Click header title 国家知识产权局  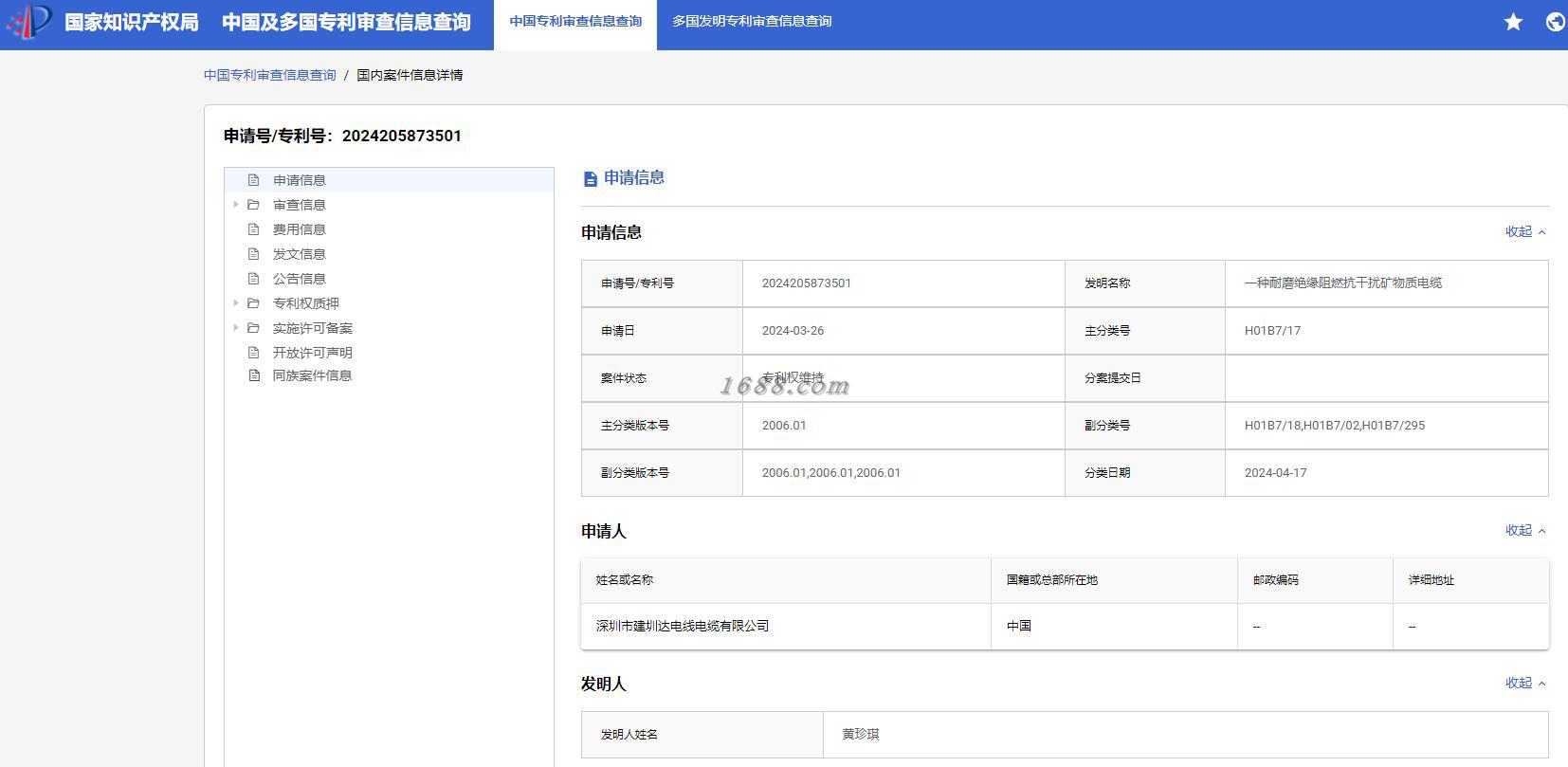[132, 22]
